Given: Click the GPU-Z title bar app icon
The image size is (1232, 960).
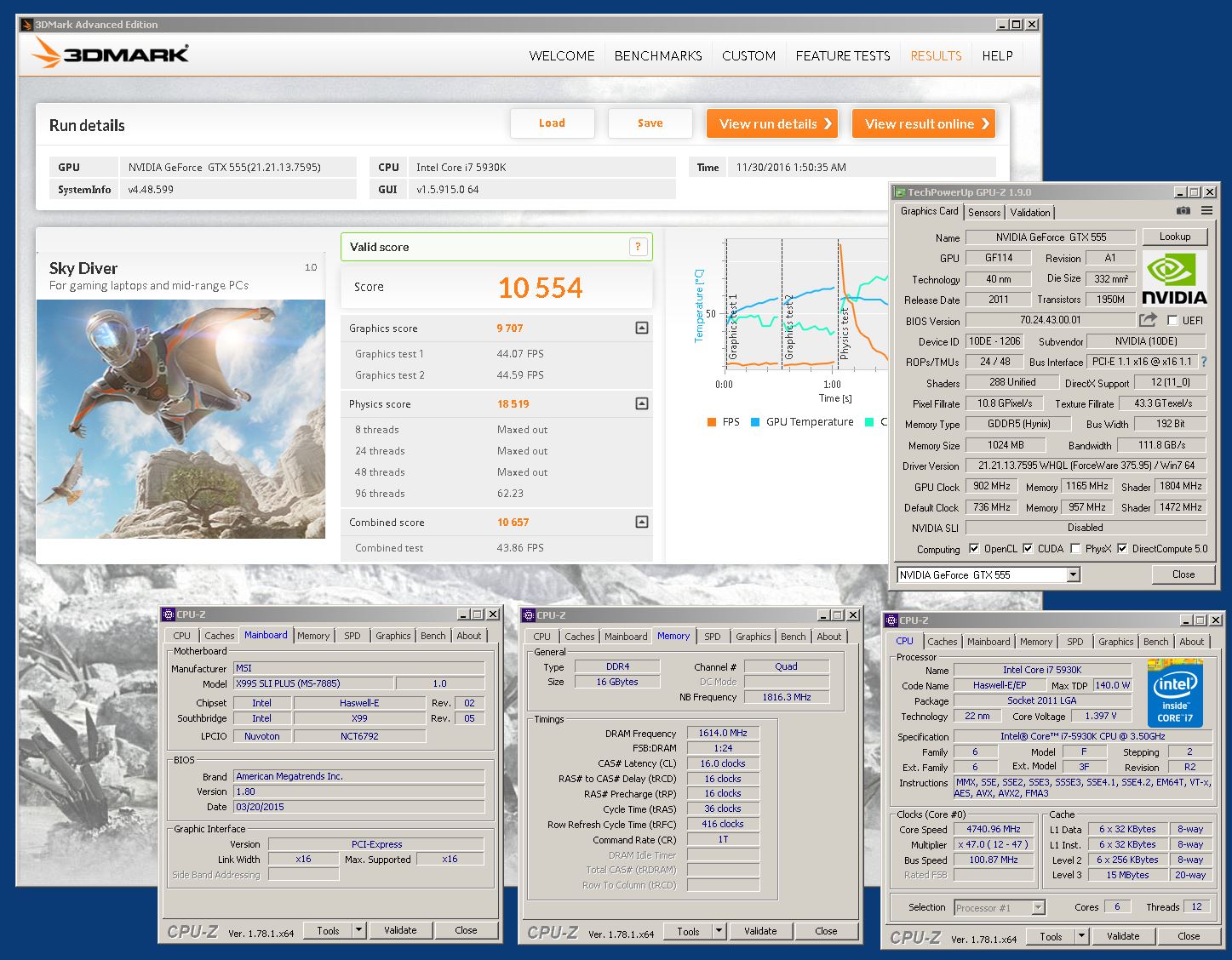Looking at the screenshot, I should [x=900, y=192].
